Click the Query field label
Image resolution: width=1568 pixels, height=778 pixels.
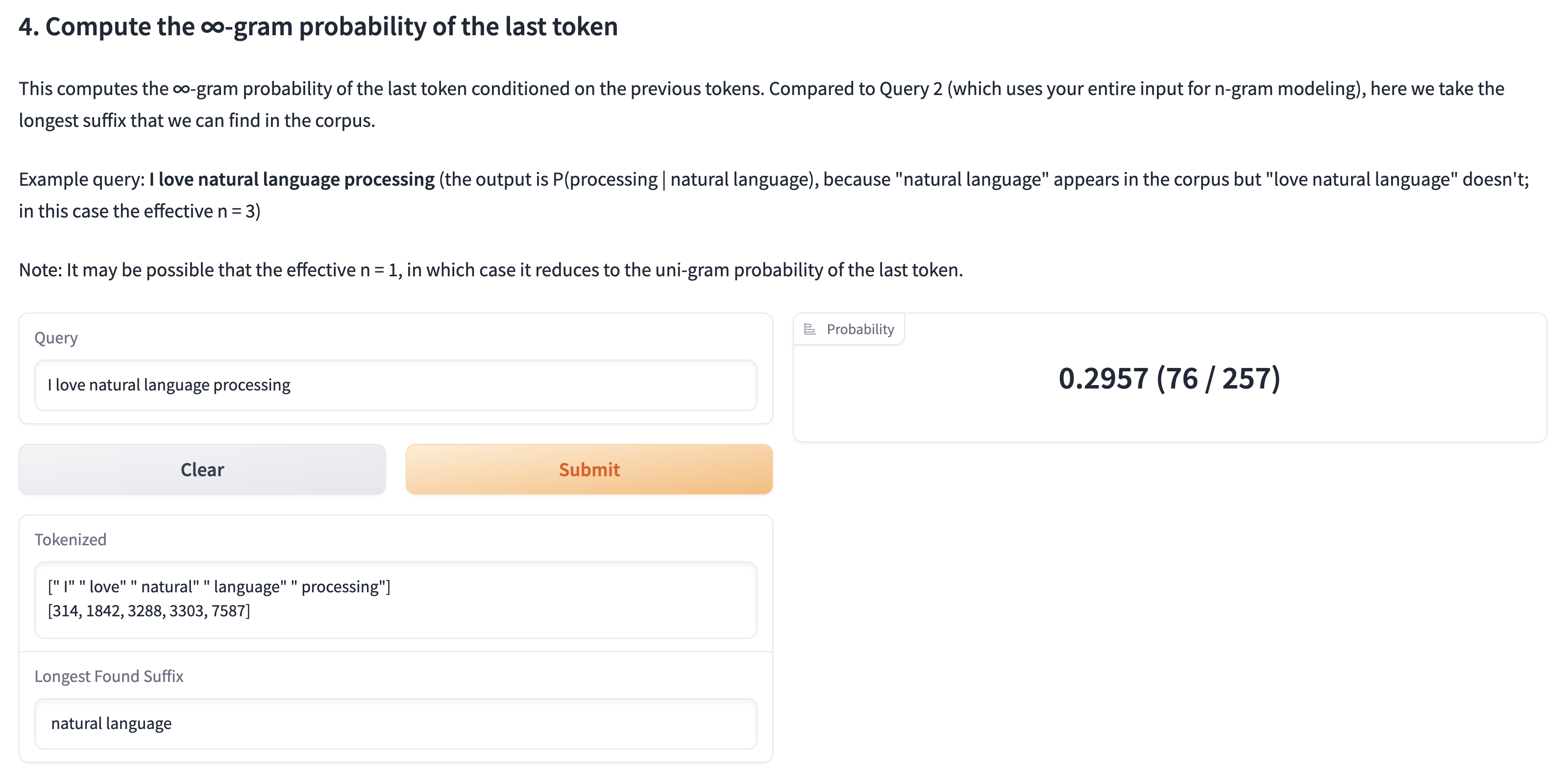[56, 338]
